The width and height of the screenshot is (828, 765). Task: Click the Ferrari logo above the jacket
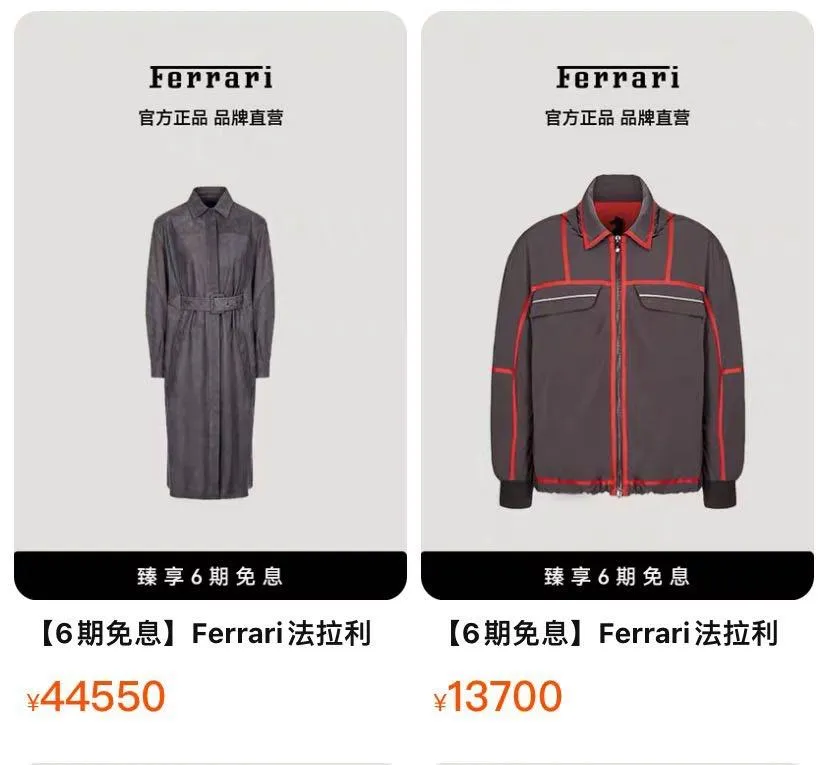coord(617,77)
